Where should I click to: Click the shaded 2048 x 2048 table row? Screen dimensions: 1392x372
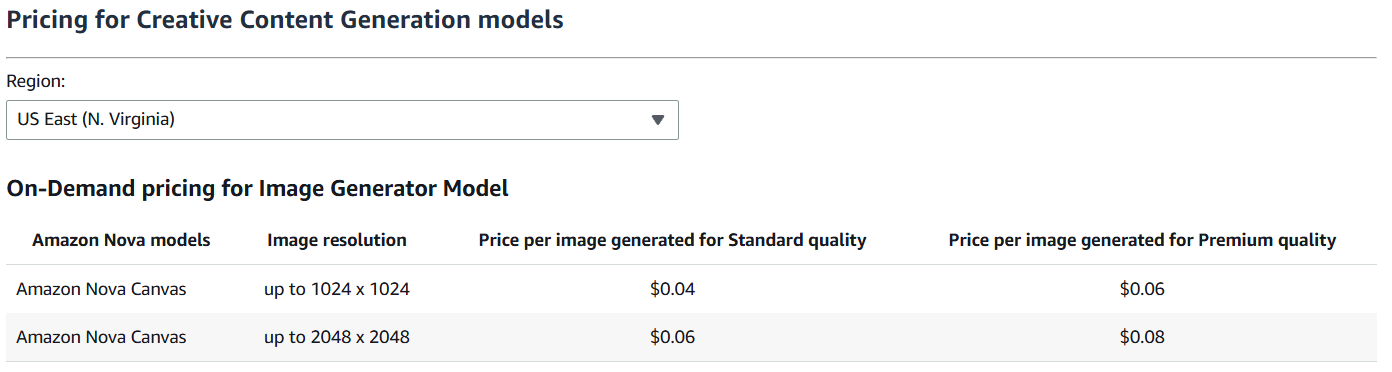[x=691, y=337]
